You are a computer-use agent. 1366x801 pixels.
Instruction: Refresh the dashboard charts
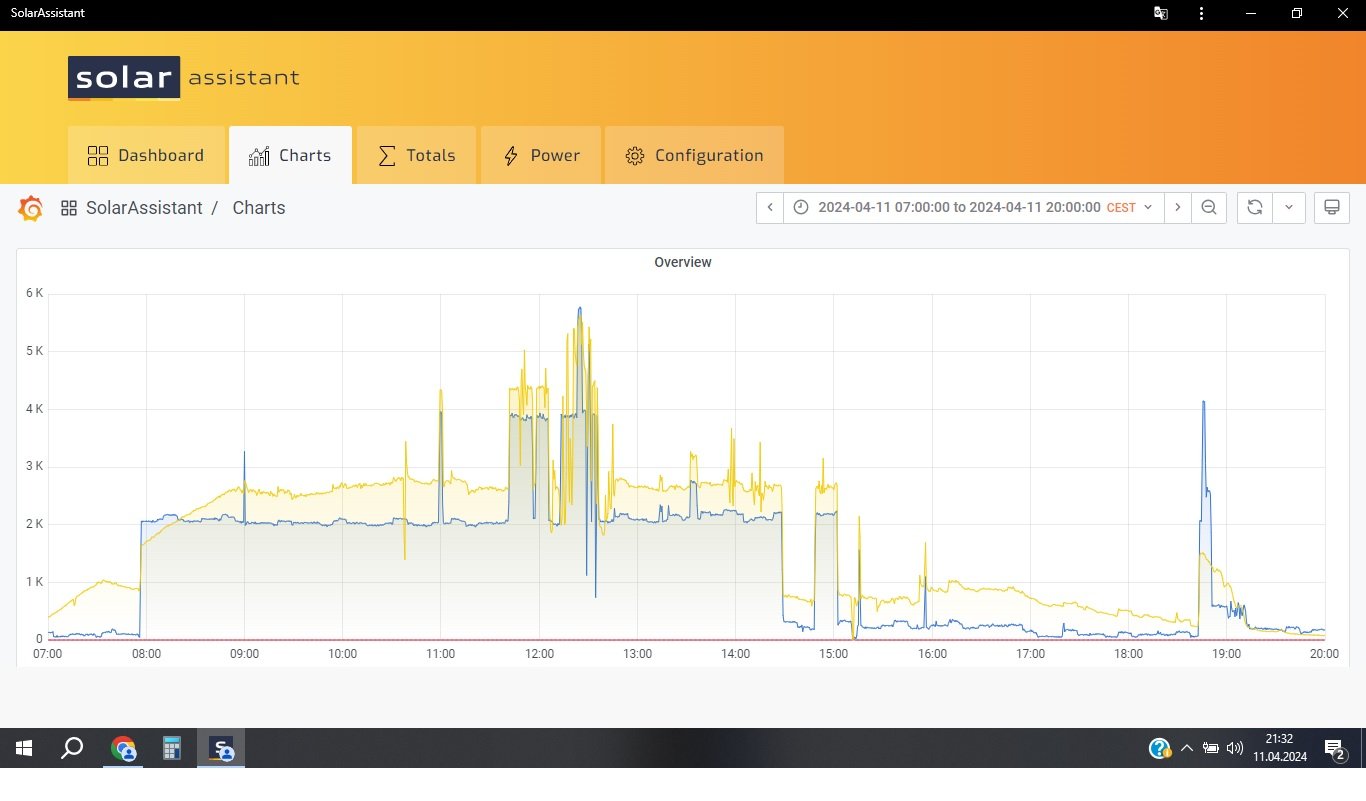click(1254, 208)
